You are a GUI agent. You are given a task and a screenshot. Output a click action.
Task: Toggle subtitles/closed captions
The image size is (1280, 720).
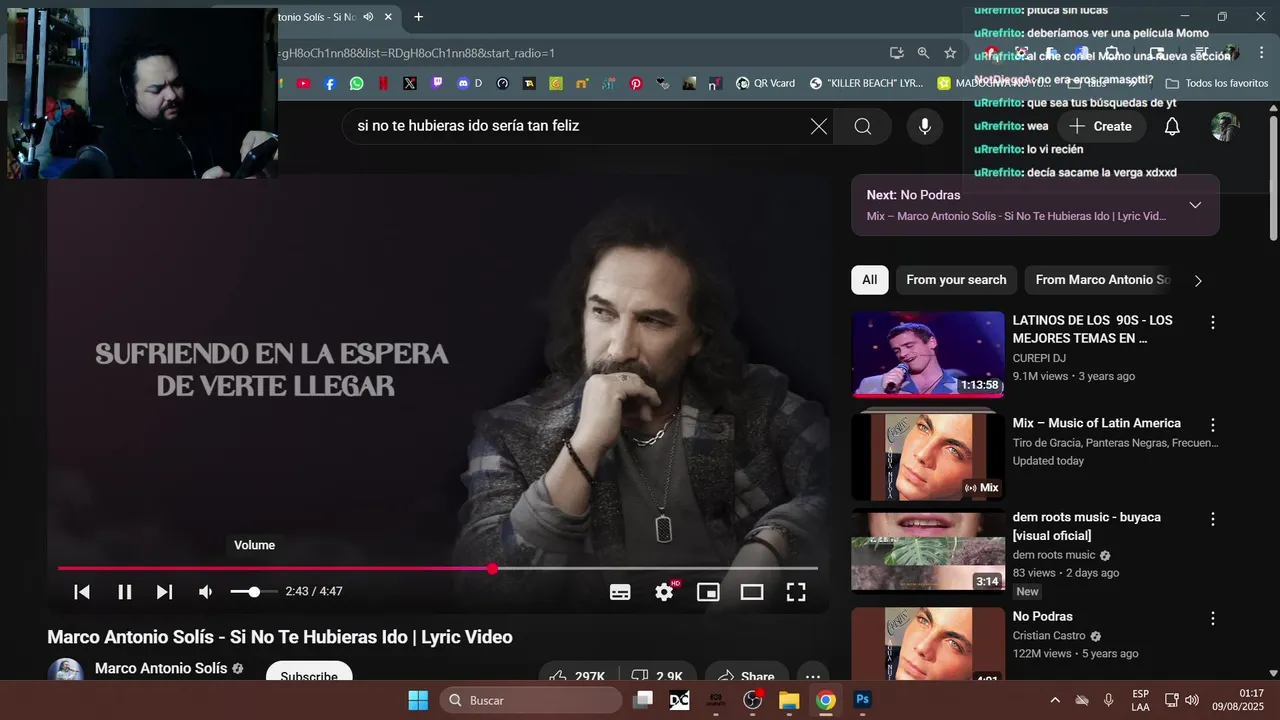tap(620, 592)
